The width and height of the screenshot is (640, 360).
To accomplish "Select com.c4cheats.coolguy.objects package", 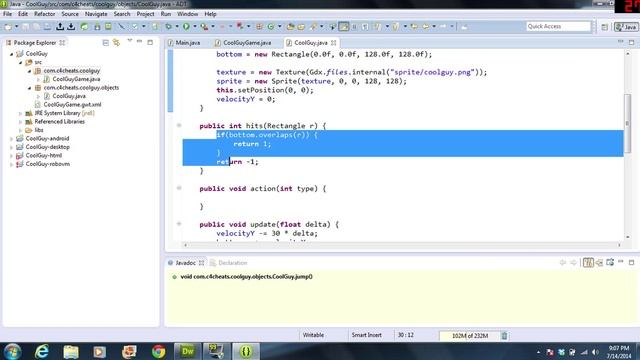I will point(81,88).
